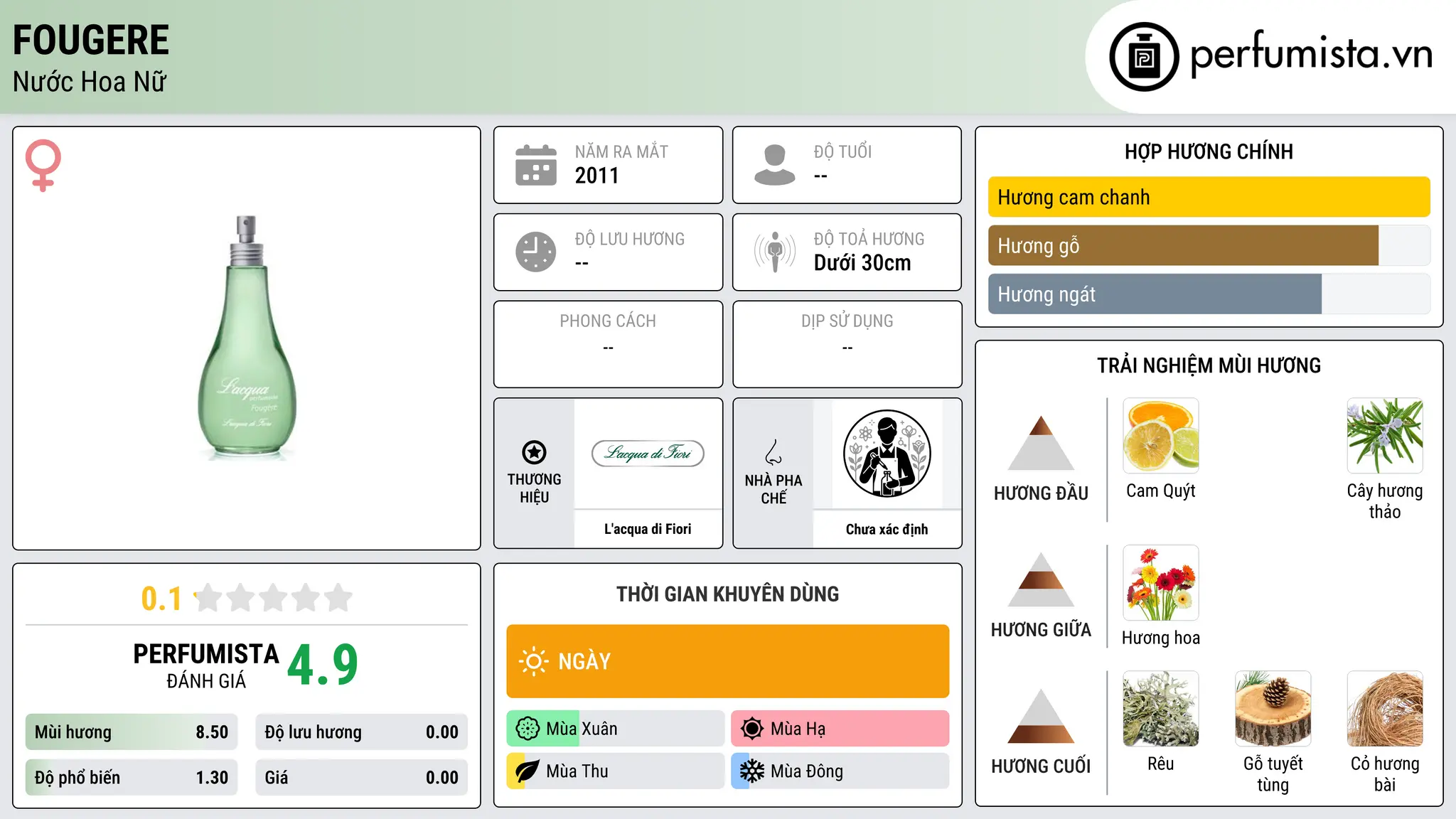The width and height of the screenshot is (1456, 819).
Task: Click the HƯƠNG CUỐI pyramid icon
Action: pyautogui.click(x=1041, y=716)
